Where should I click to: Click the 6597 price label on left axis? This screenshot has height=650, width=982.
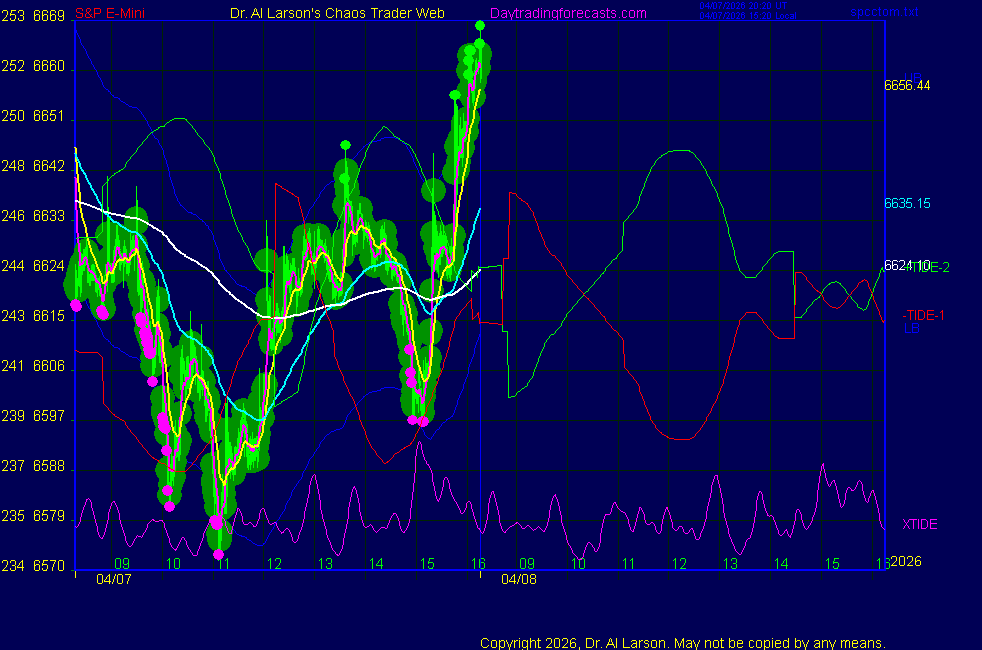tap(49, 416)
